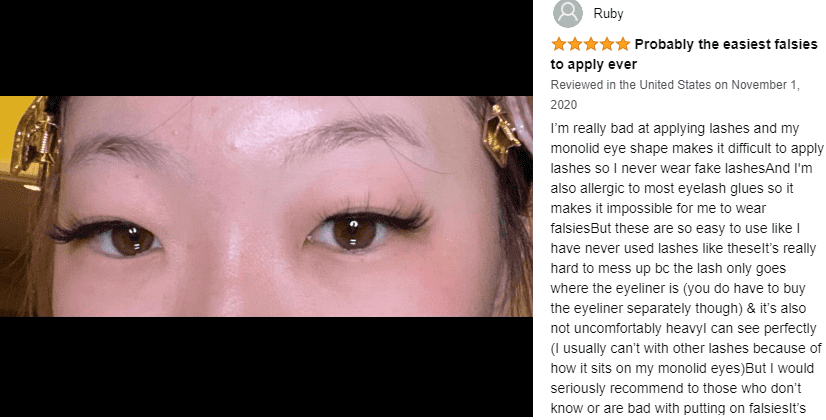Click the first orange rating star
This screenshot has width=826, height=420.
point(559,44)
